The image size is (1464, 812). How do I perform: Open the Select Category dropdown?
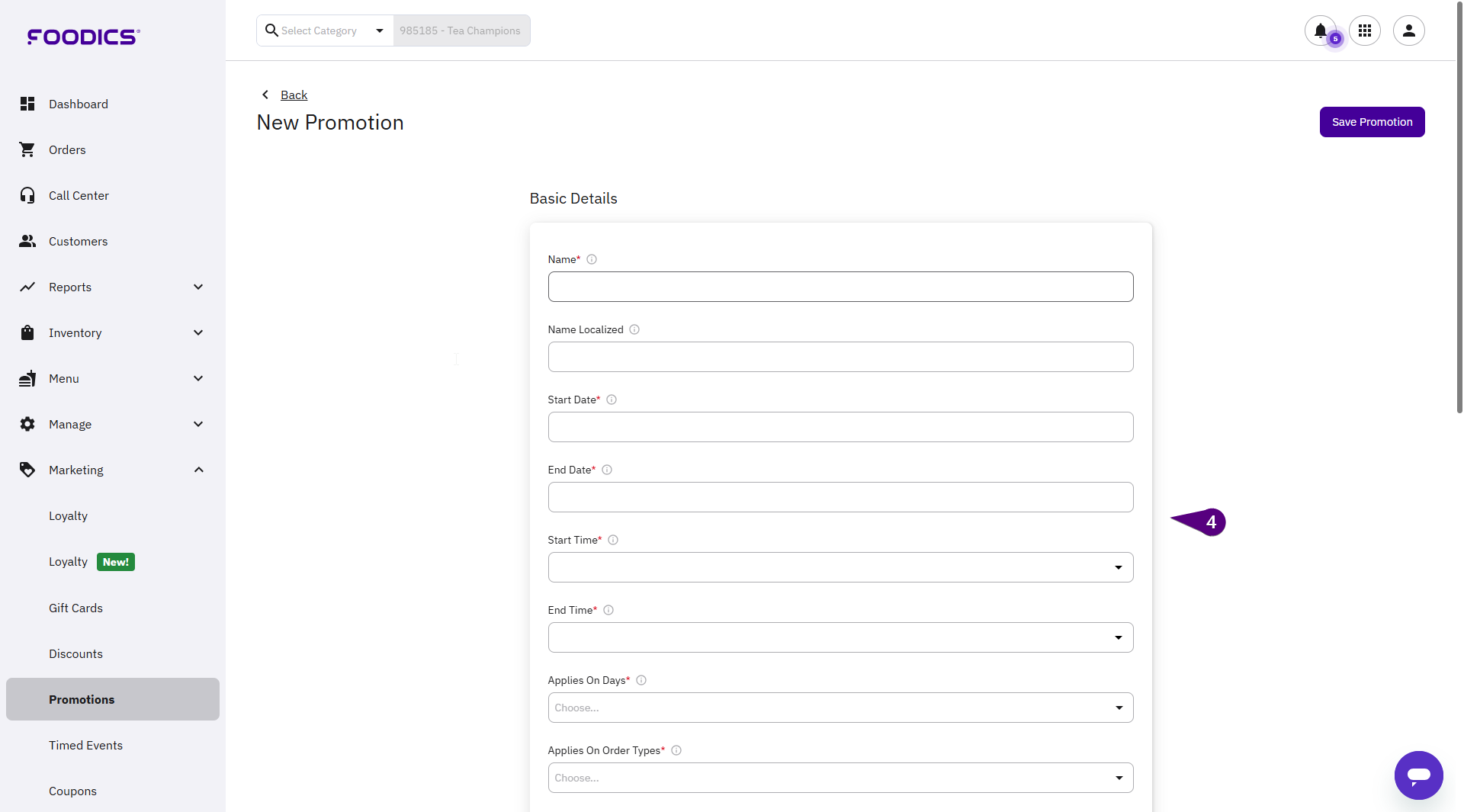click(326, 30)
